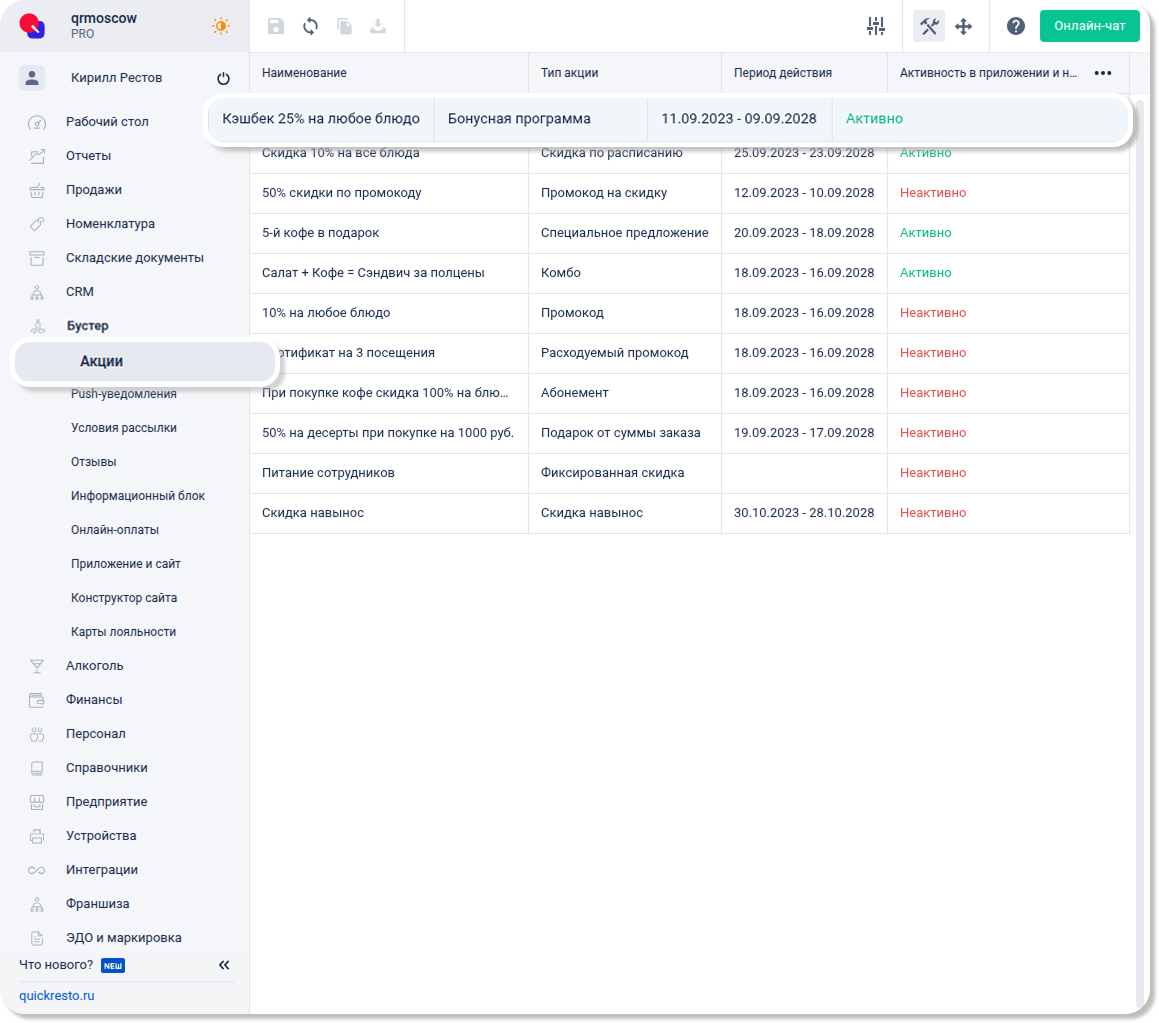The height and width of the screenshot is (1023, 1159).
Task: Open Push-уведомления submenu item
Action: pyautogui.click(x=123, y=394)
